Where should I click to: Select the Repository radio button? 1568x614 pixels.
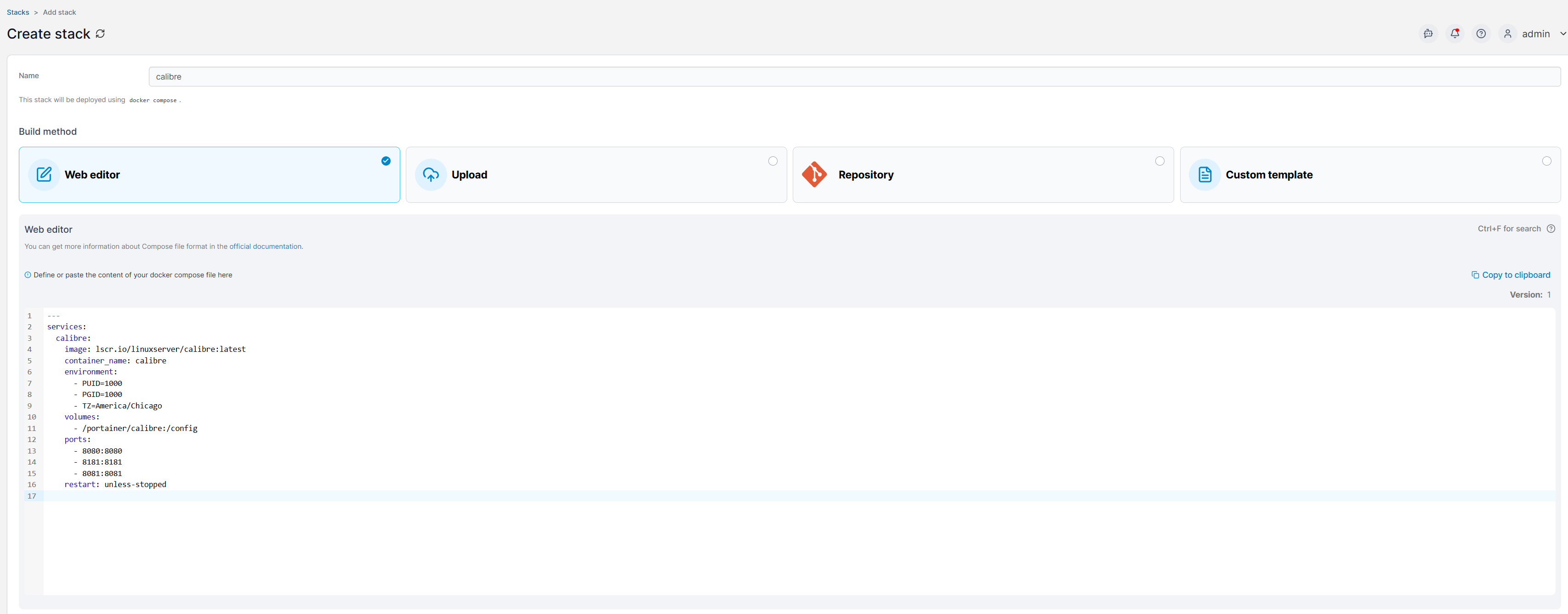point(1159,161)
